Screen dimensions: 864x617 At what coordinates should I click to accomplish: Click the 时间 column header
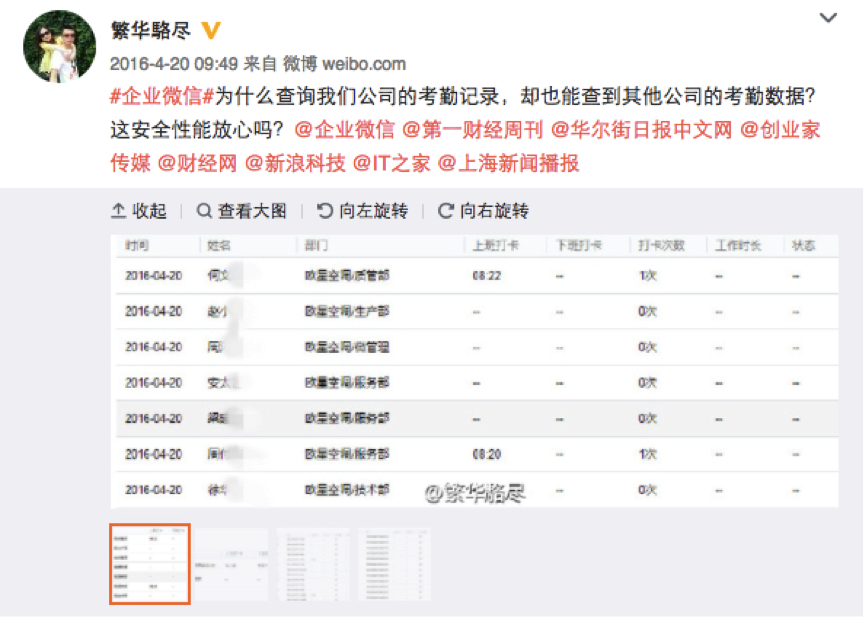137,246
